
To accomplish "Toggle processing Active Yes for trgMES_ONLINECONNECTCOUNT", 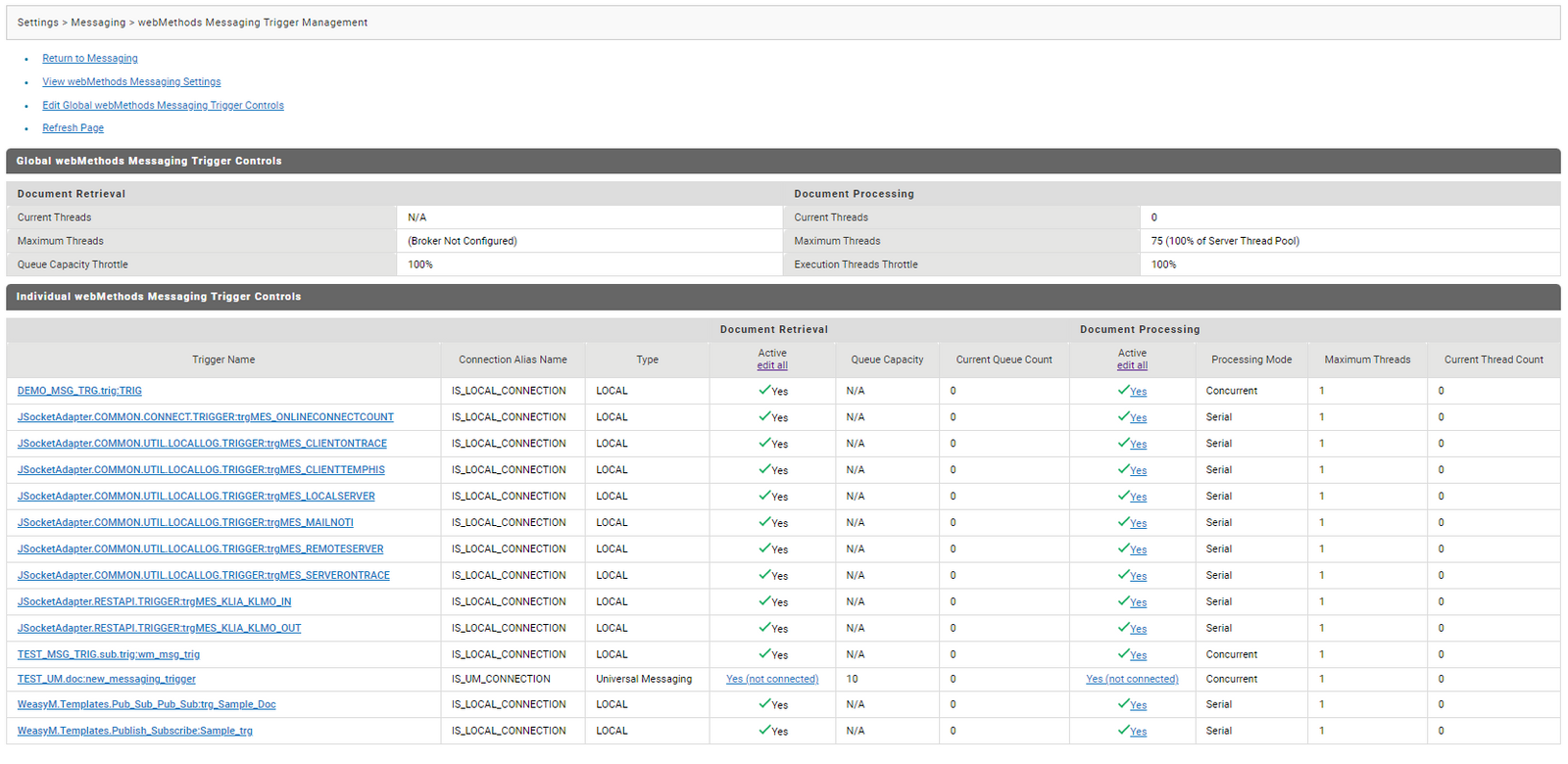I will coord(1138,418).
